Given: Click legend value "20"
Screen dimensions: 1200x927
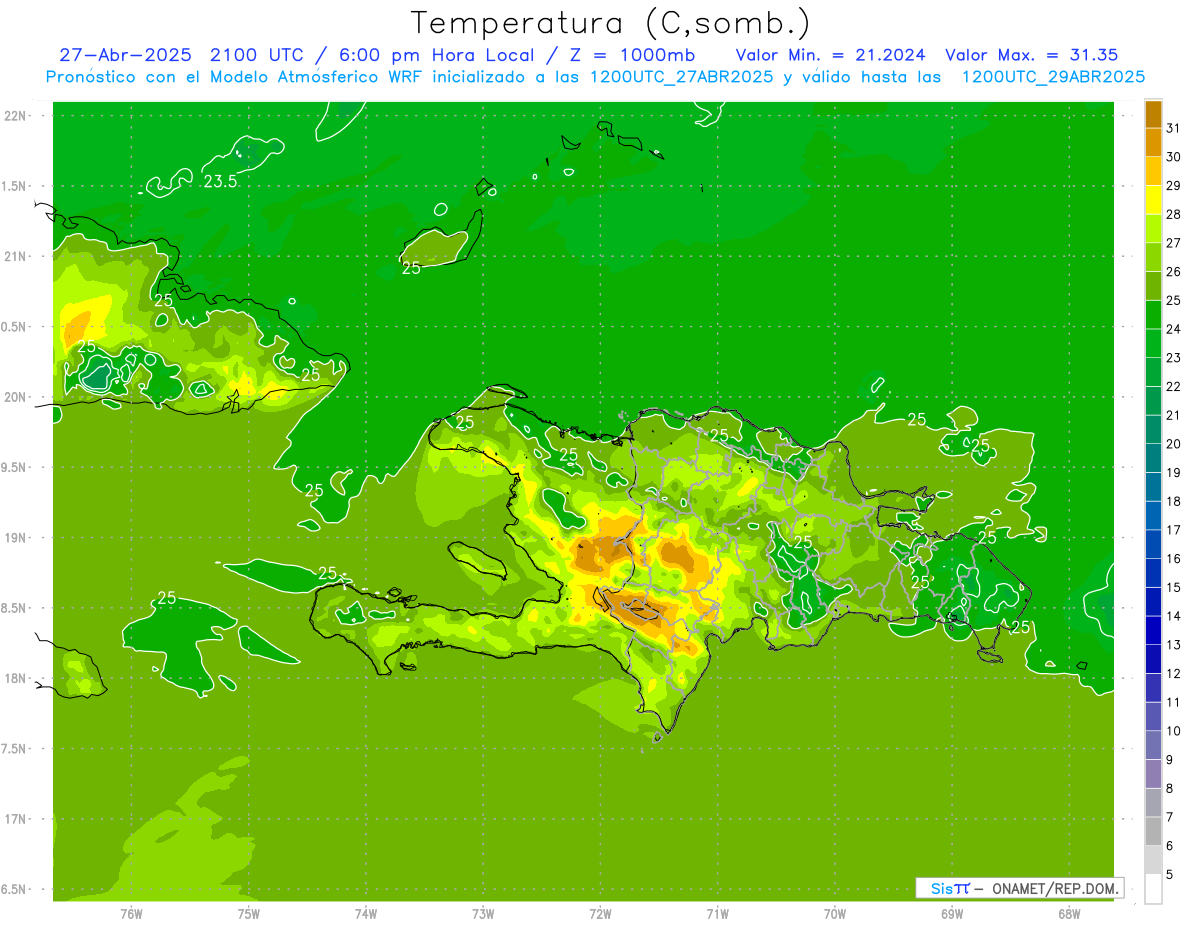Looking at the screenshot, I should 1173,444.
